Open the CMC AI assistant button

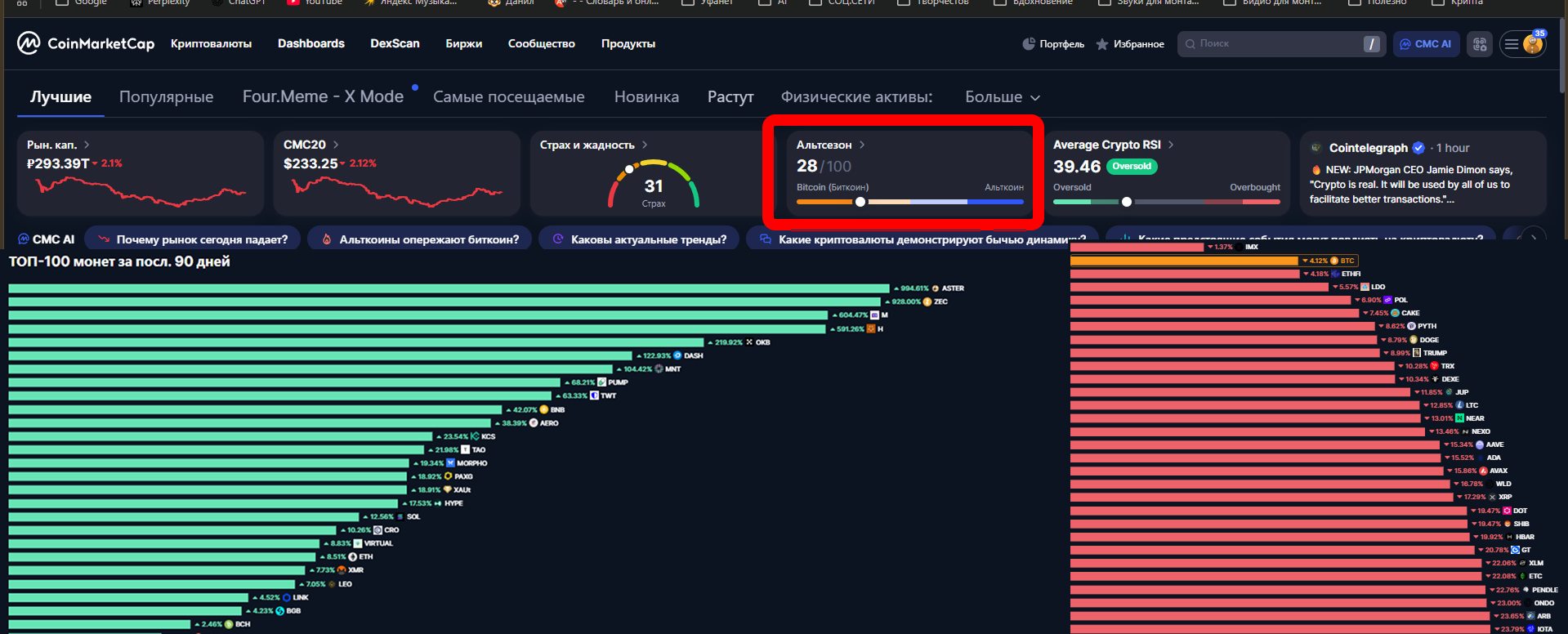(x=1426, y=44)
